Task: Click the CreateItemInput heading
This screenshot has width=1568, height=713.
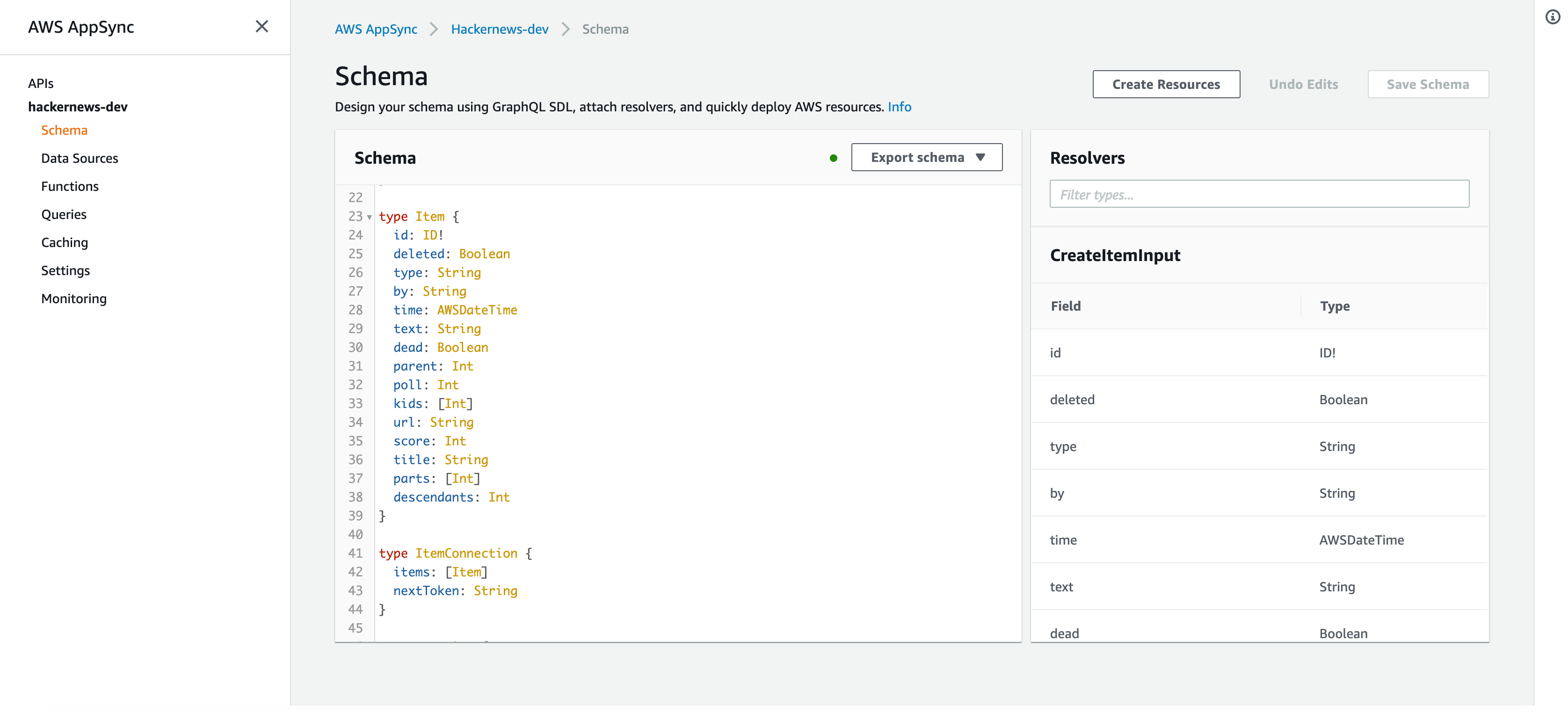Action: point(1115,255)
